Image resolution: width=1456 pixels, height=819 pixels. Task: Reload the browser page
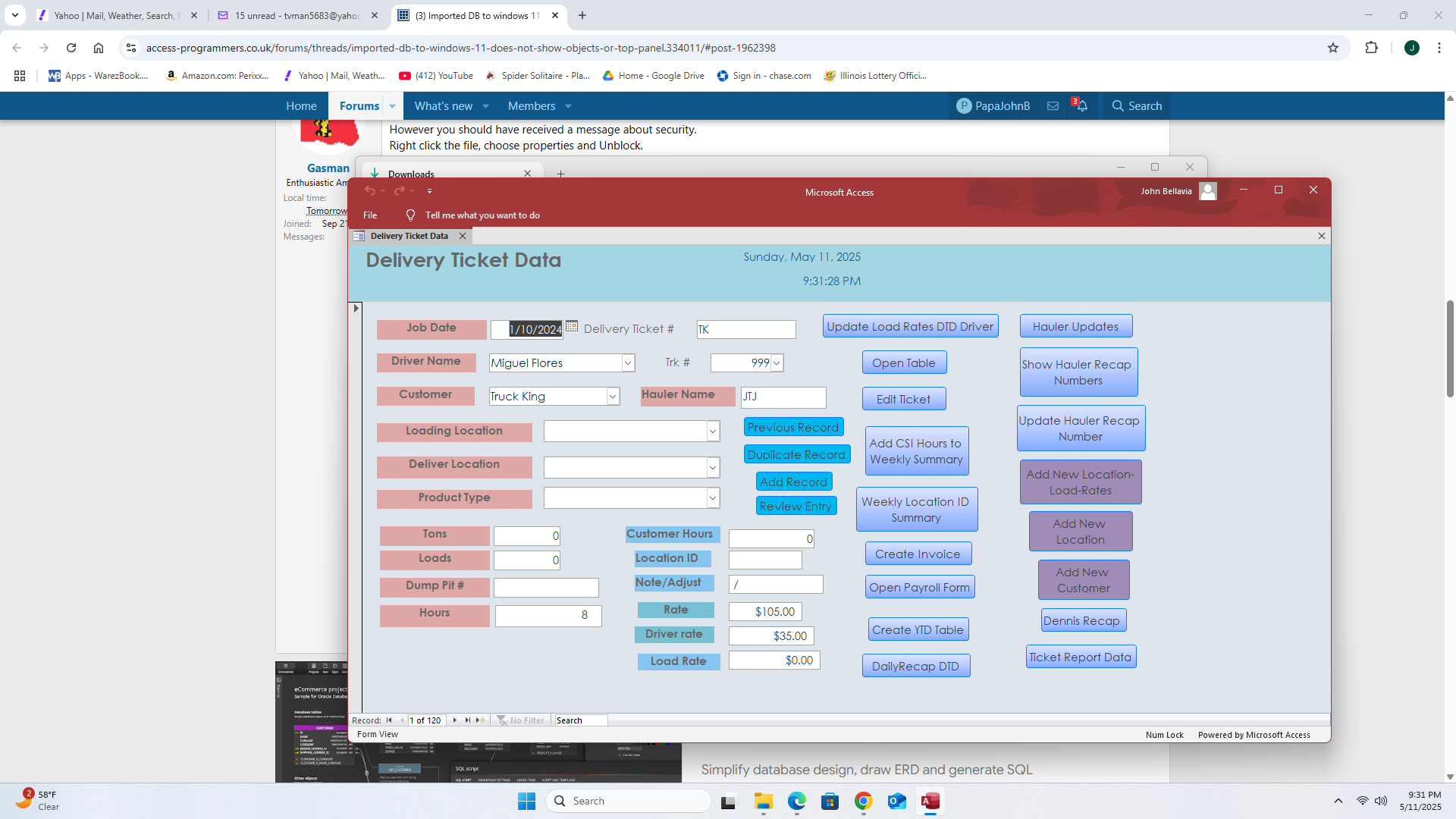(x=71, y=48)
